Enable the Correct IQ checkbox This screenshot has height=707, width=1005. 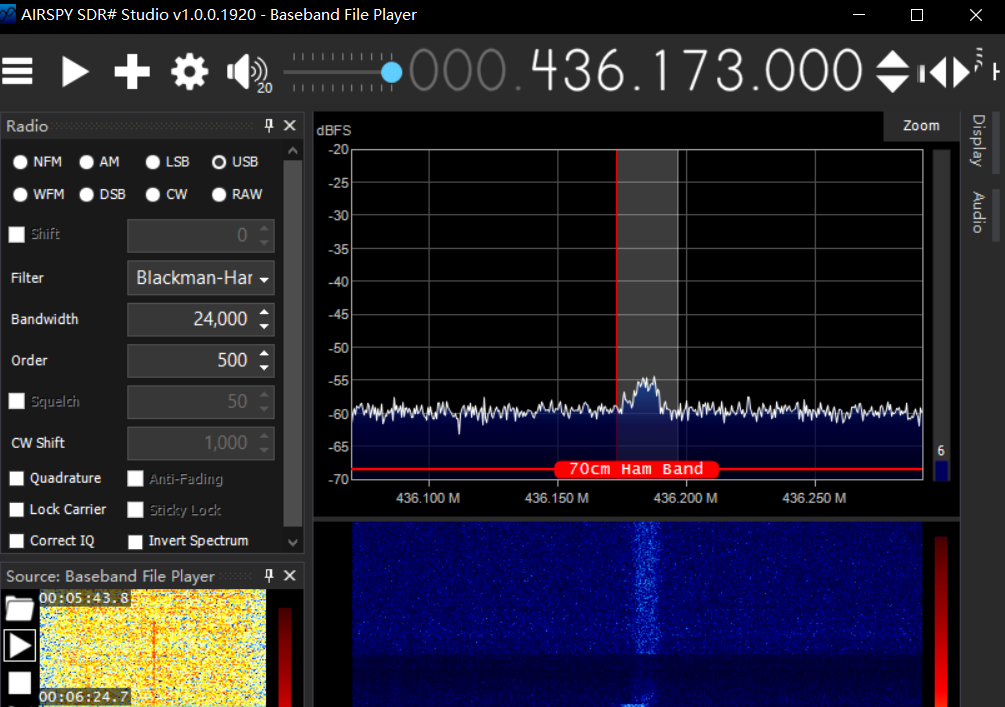[17, 541]
